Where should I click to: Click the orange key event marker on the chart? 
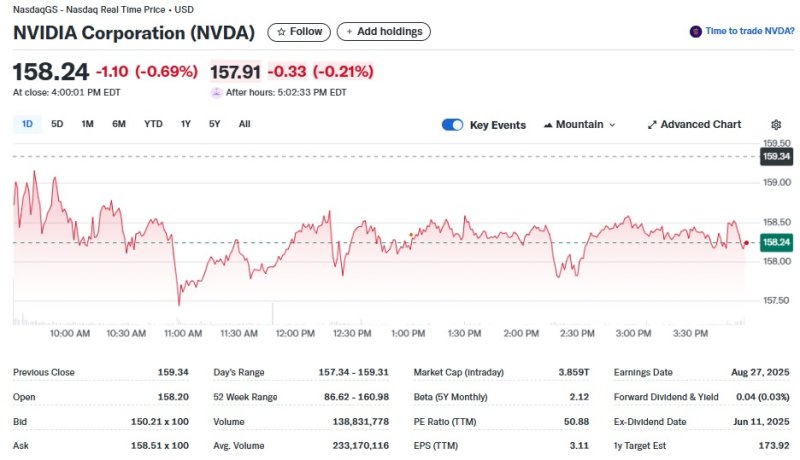(411, 234)
